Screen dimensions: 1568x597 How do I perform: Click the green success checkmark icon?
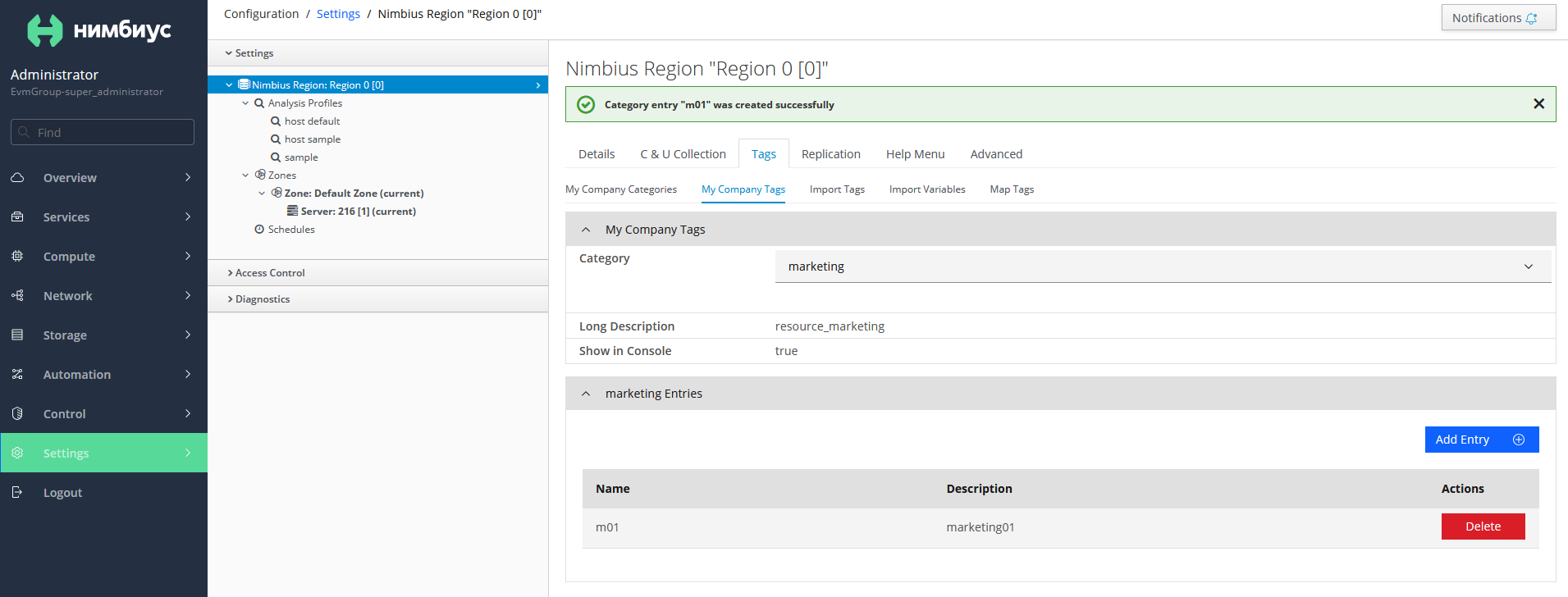[586, 104]
